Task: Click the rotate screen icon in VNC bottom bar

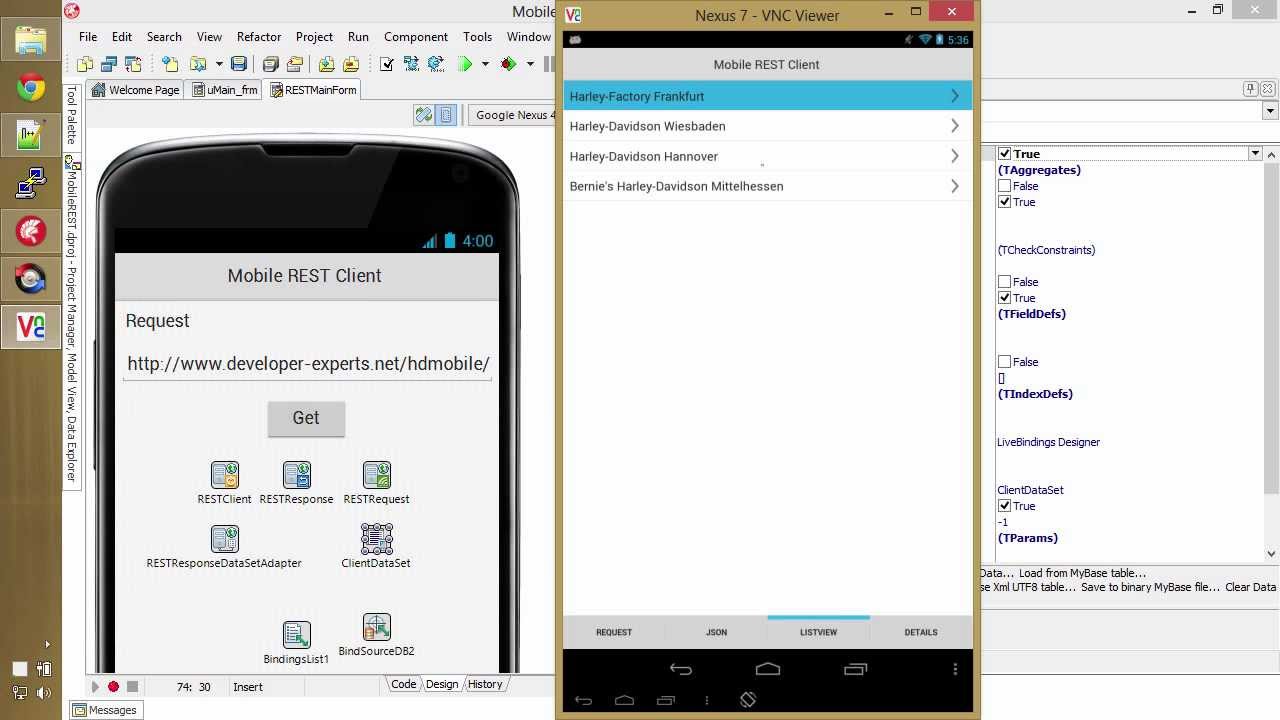Action: (748, 700)
